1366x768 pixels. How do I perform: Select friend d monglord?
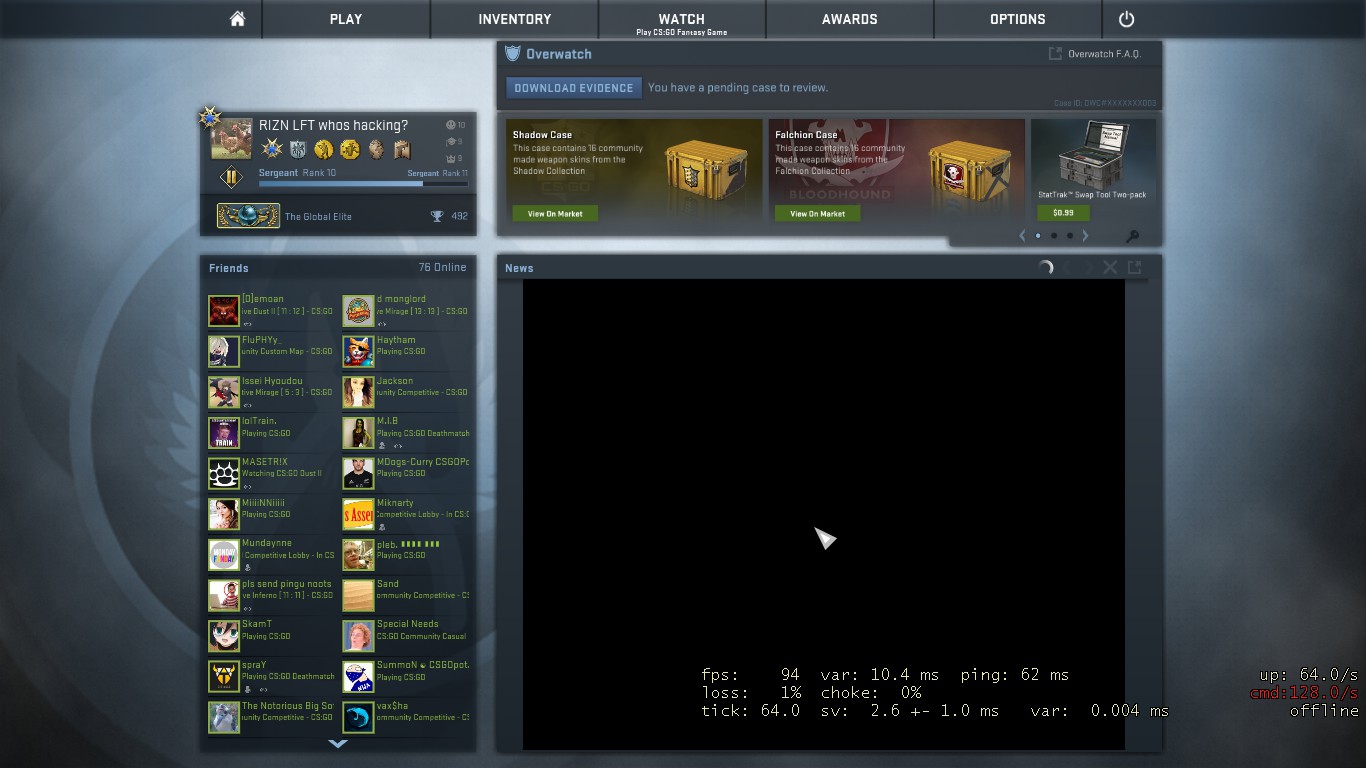[406, 310]
